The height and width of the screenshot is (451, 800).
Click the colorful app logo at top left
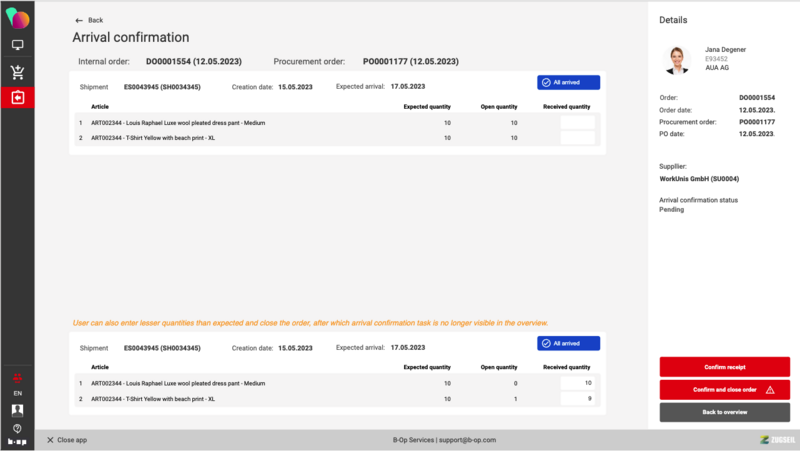coord(18,18)
